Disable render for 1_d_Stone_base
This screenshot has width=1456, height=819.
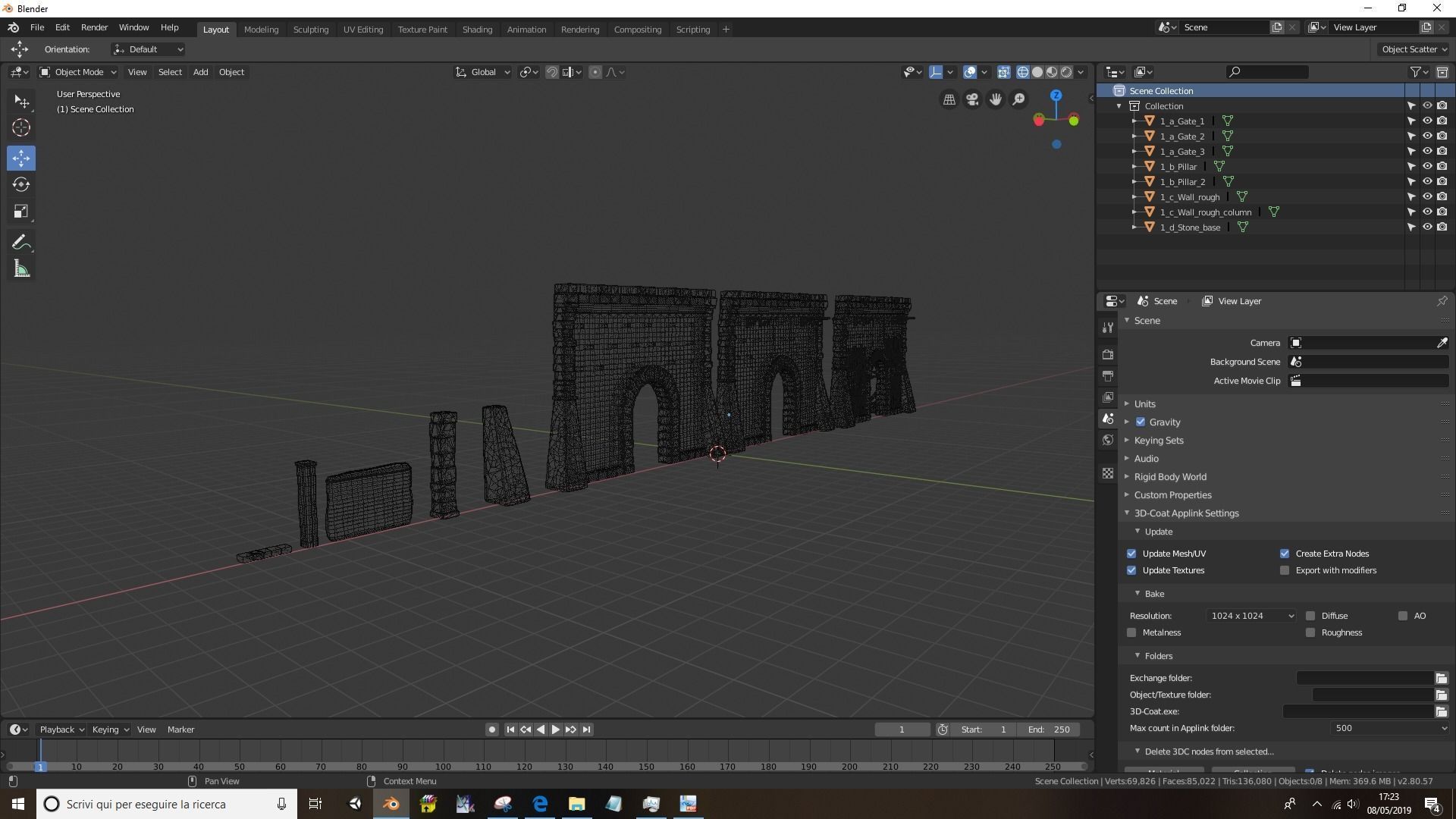click(x=1442, y=227)
